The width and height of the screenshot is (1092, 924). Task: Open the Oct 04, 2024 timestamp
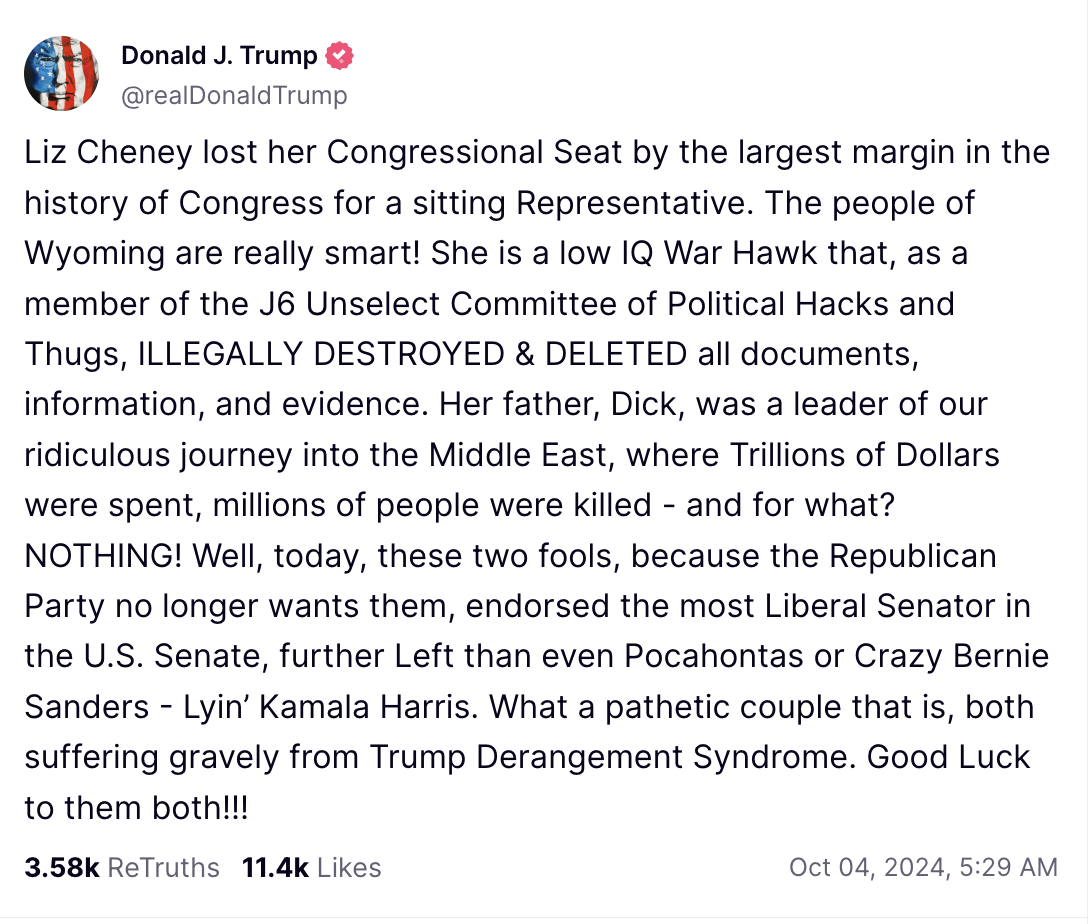coord(866,867)
